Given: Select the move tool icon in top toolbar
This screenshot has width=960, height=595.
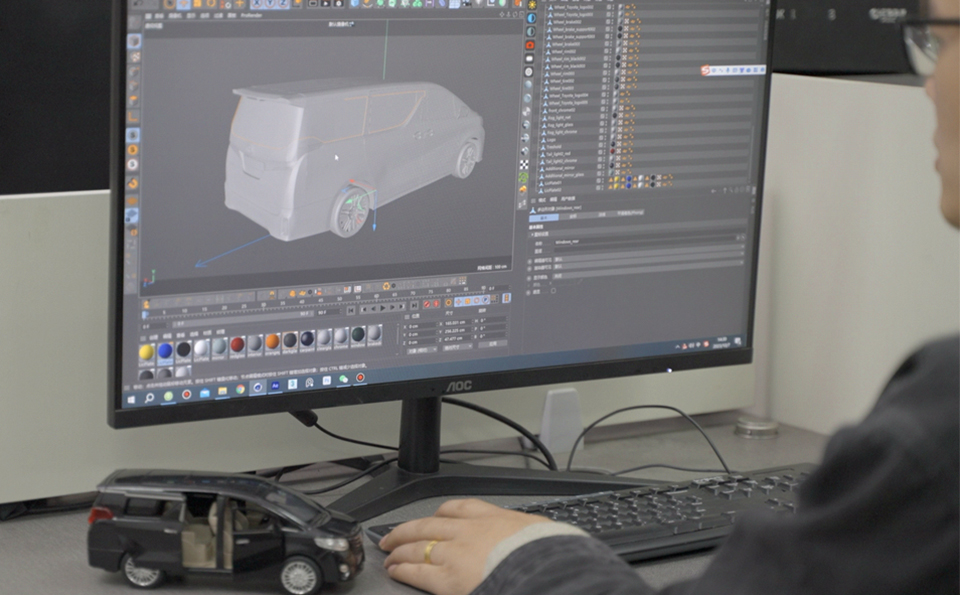Looking at the screenshot, I should click(184, 4).
